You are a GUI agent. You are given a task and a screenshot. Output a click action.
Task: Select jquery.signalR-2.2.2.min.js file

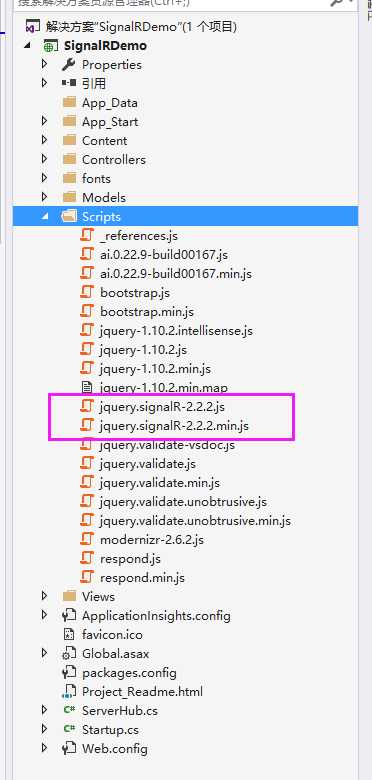(x=174, y=426)
